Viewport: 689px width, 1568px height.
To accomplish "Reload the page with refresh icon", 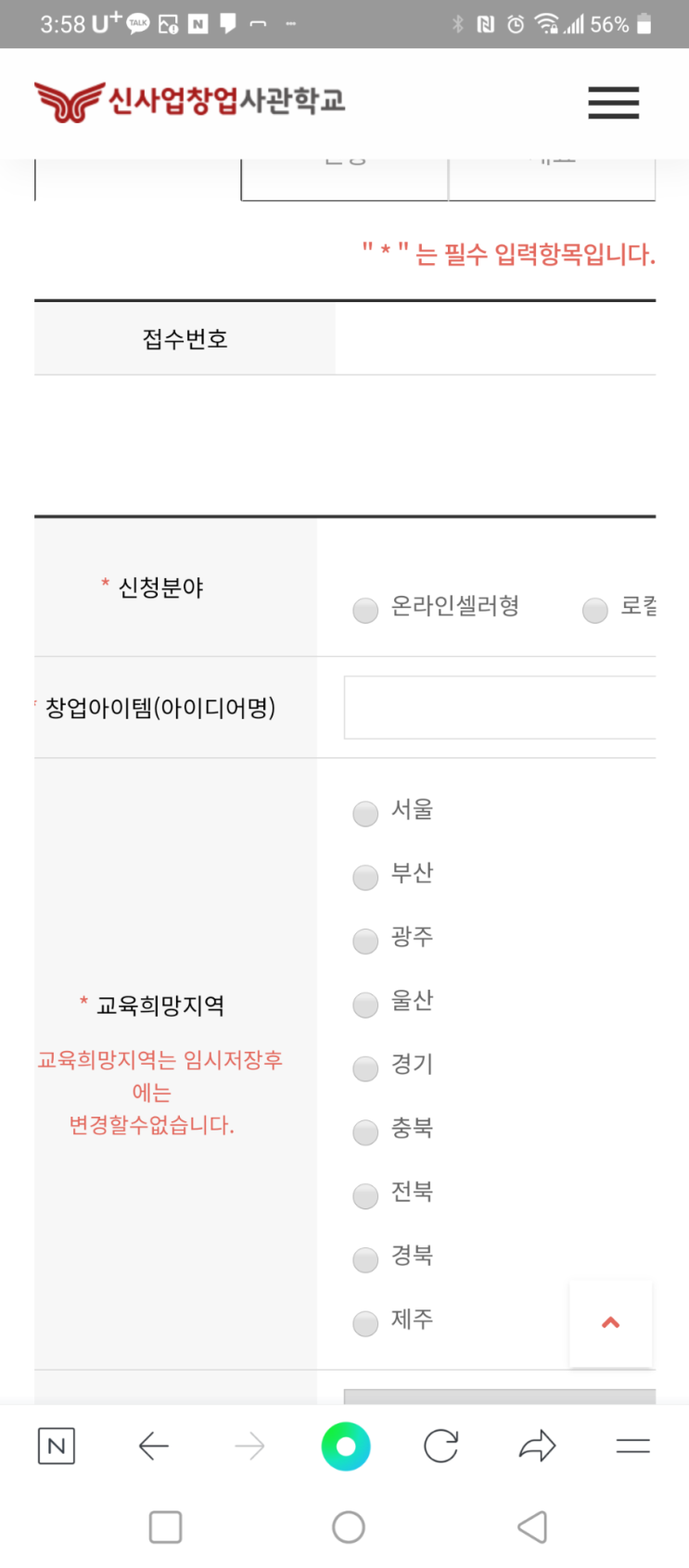I will coord(441,1446).
